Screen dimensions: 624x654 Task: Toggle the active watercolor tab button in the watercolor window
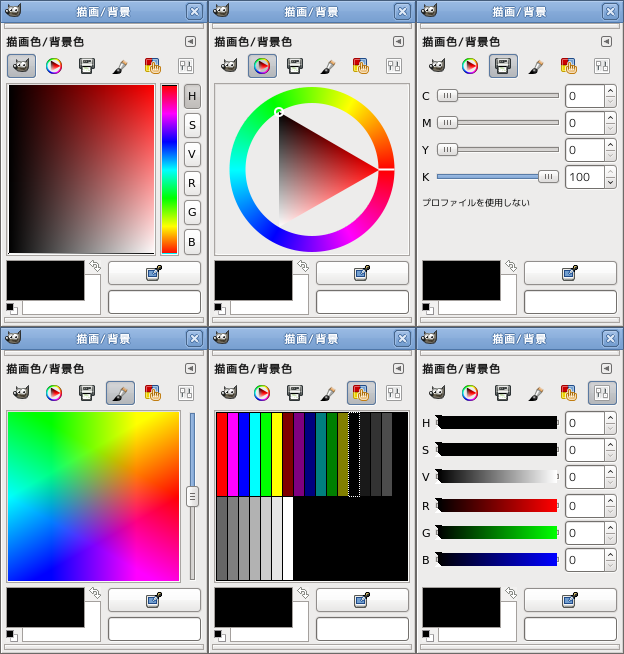pyautogui.click(x=120, y=393)
